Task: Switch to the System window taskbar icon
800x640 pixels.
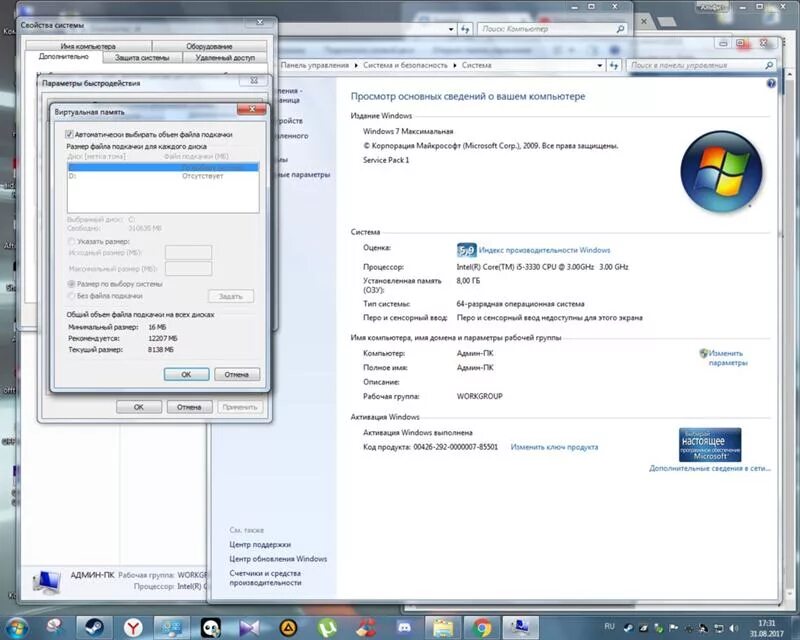Action: [x=521, y=627]
